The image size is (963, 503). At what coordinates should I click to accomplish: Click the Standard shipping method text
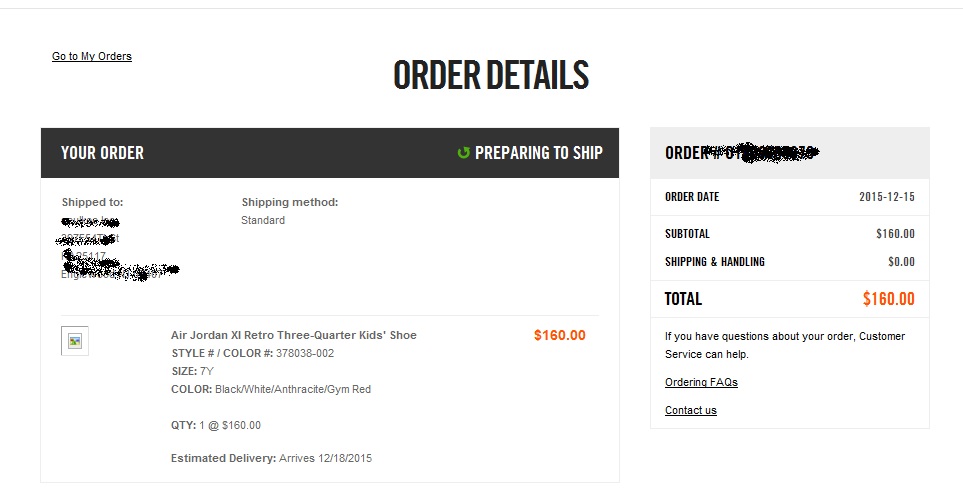coord(263,220)
